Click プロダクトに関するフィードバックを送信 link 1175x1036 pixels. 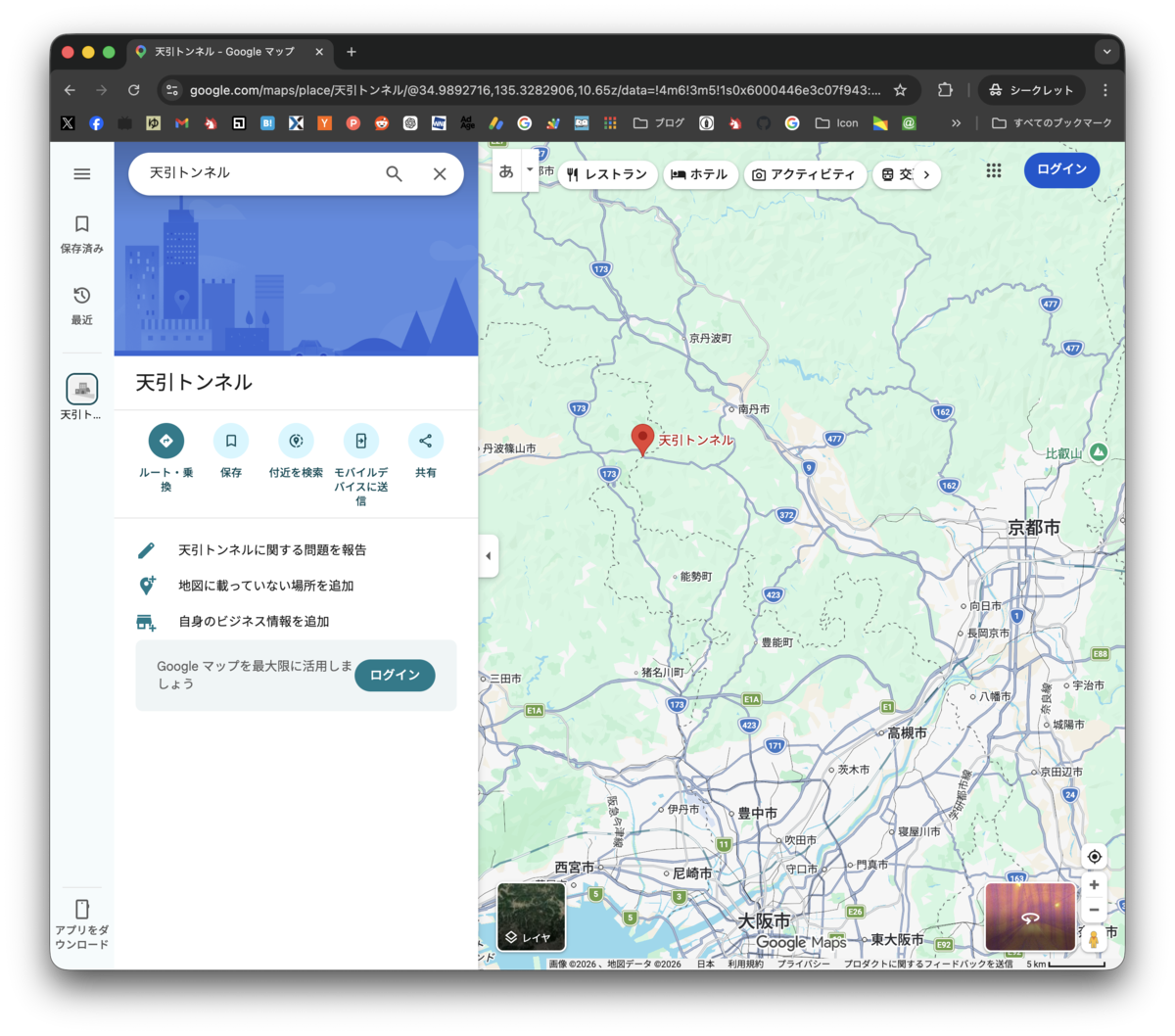pos(928,964)
